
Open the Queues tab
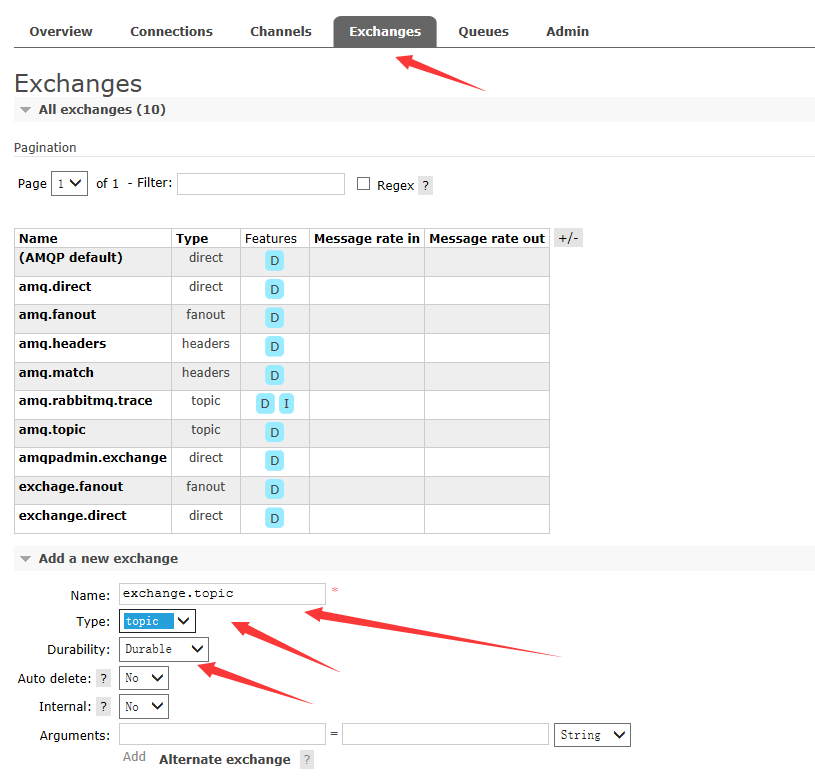point(483,32)
